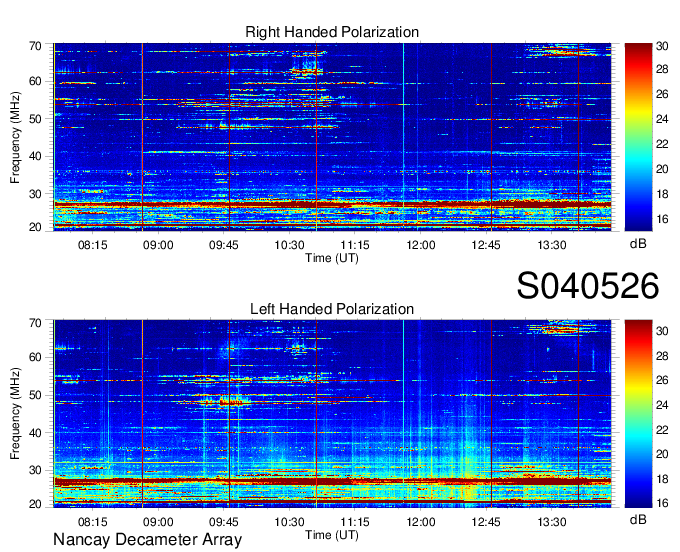Click the 09:45 time tick on the Right Handed plot
Screen dimensions: 680x552
(x=224, y=245)
